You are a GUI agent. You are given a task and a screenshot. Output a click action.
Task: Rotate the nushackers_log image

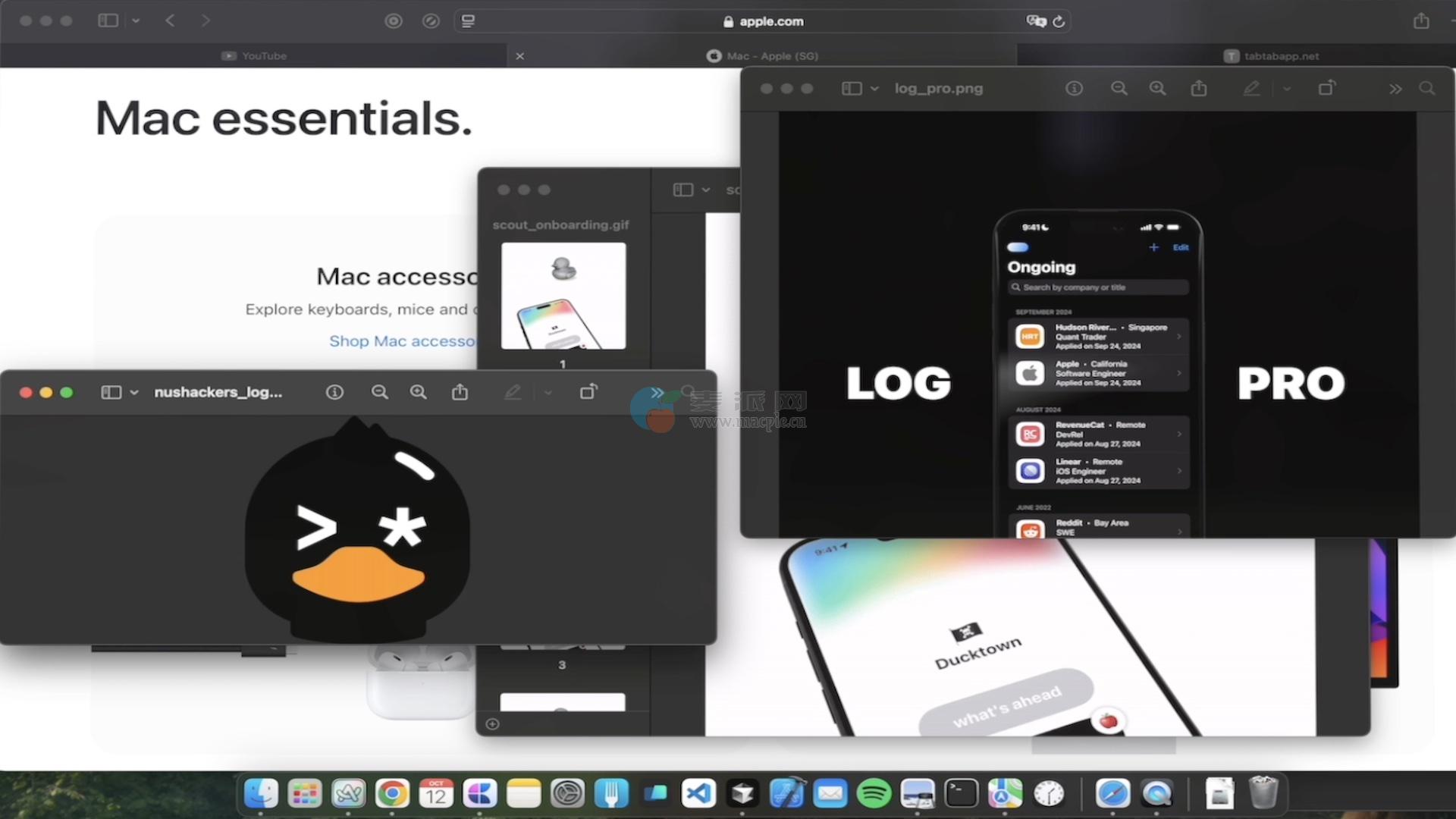coord(588,391)
